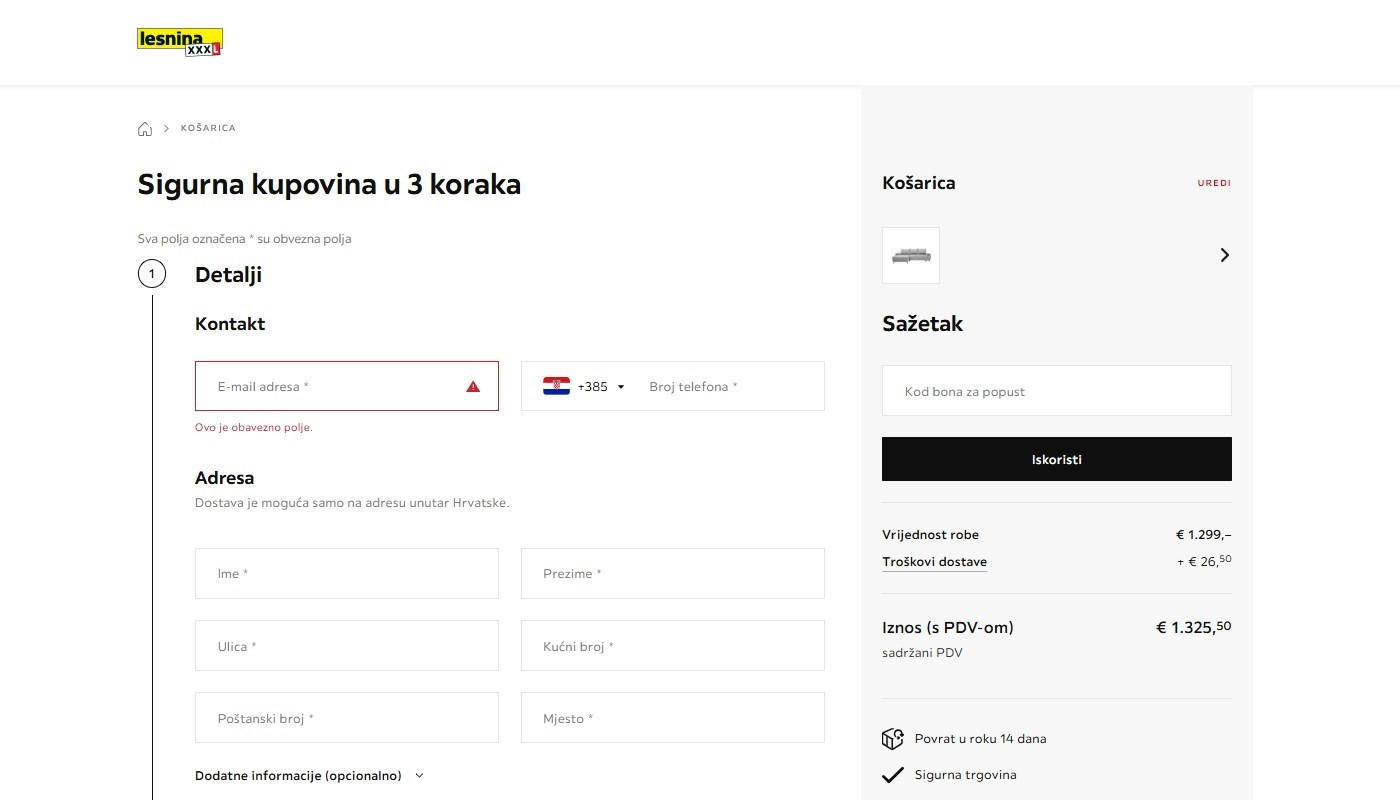Click the Lesnina XXXL logo

click(180, 42)
